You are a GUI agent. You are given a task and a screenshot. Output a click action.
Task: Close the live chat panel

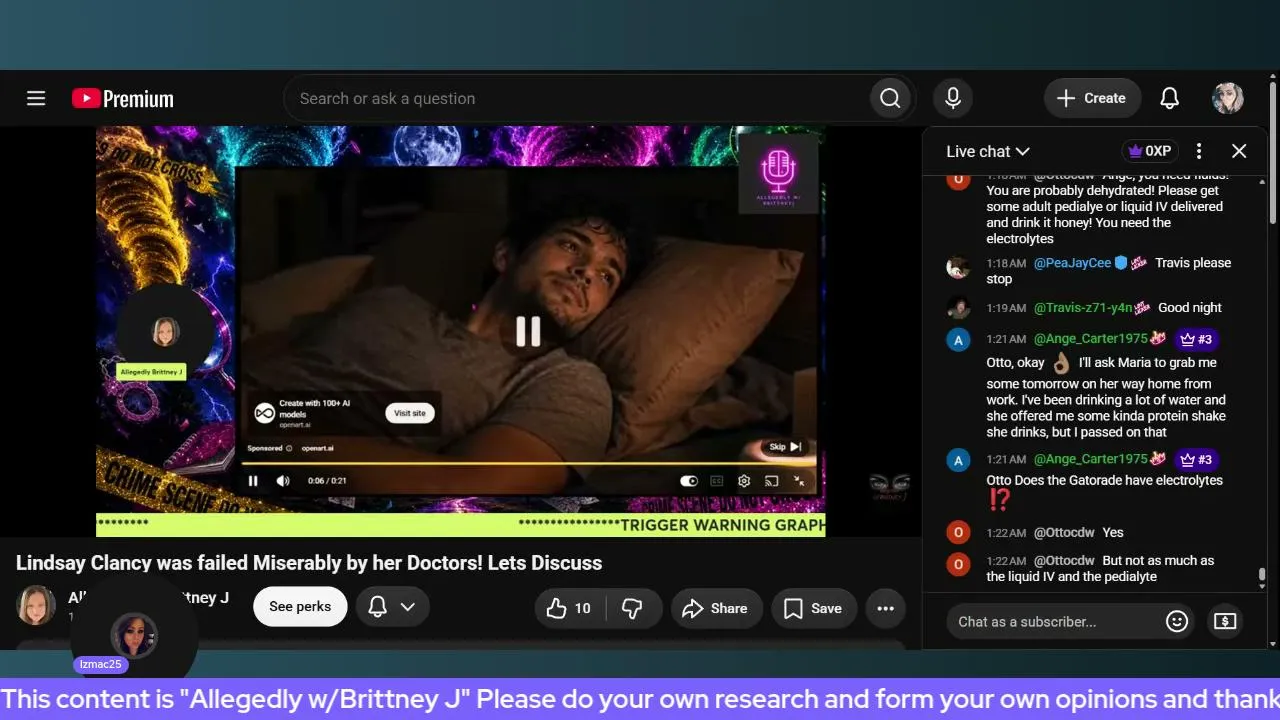coord(1239,151)
